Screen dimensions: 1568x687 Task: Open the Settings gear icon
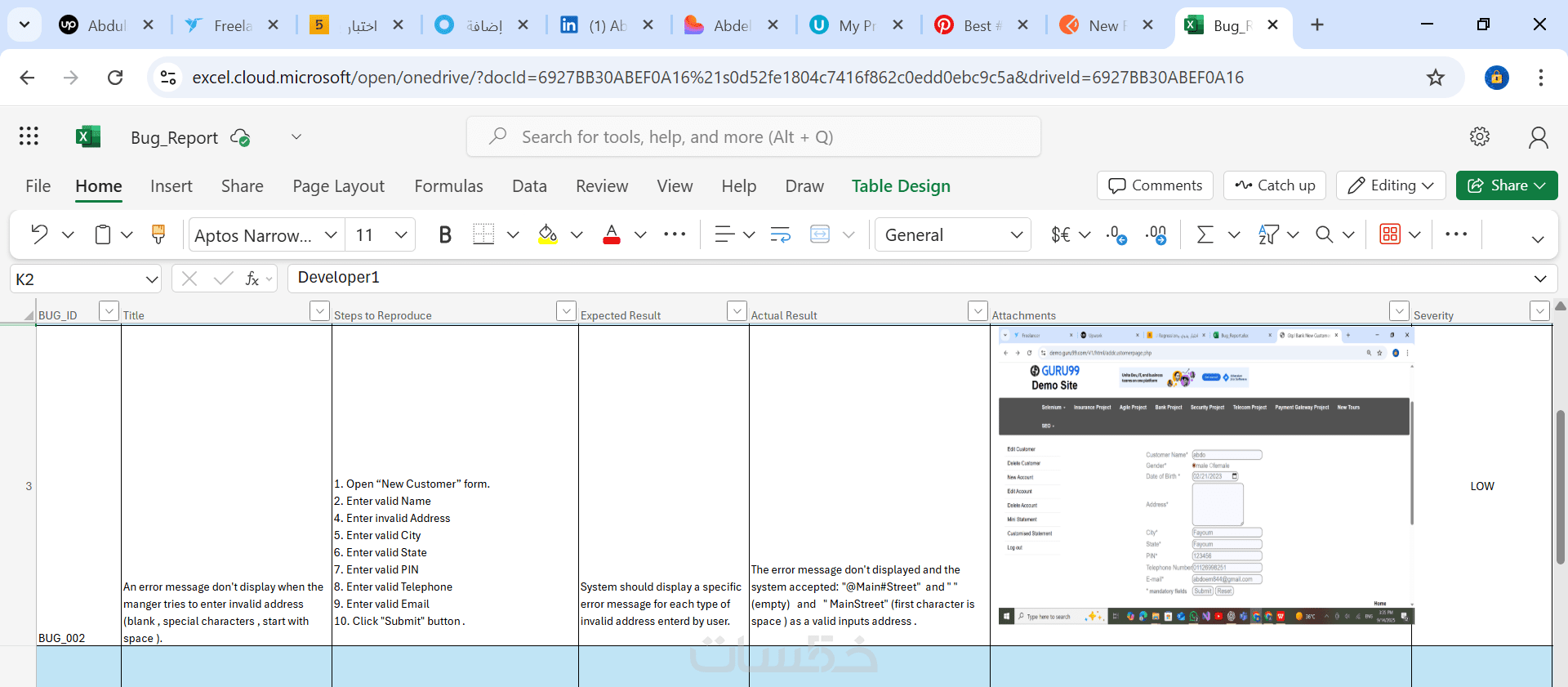point(1480,136)
